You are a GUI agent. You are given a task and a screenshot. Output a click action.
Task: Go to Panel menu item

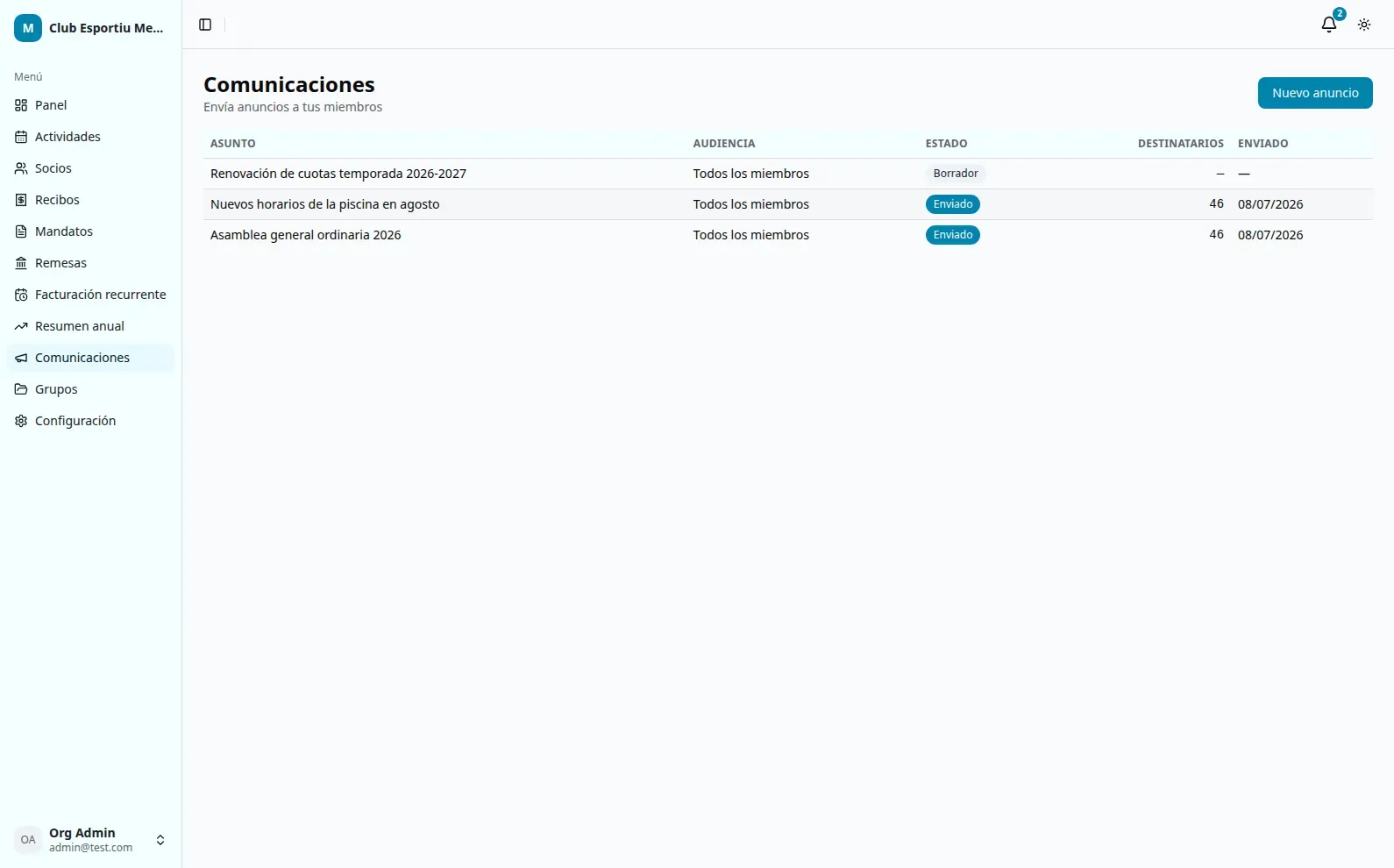tap(91, 105)
